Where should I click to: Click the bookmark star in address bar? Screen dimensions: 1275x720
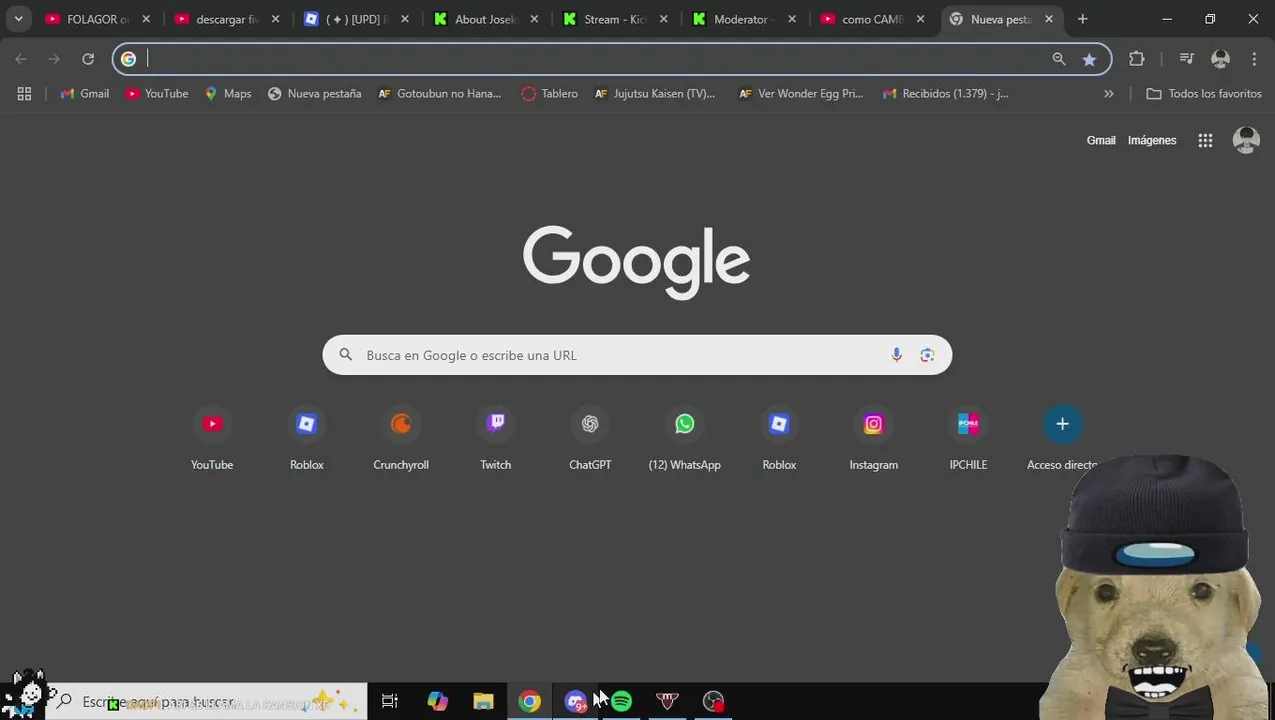[1089, 59]
